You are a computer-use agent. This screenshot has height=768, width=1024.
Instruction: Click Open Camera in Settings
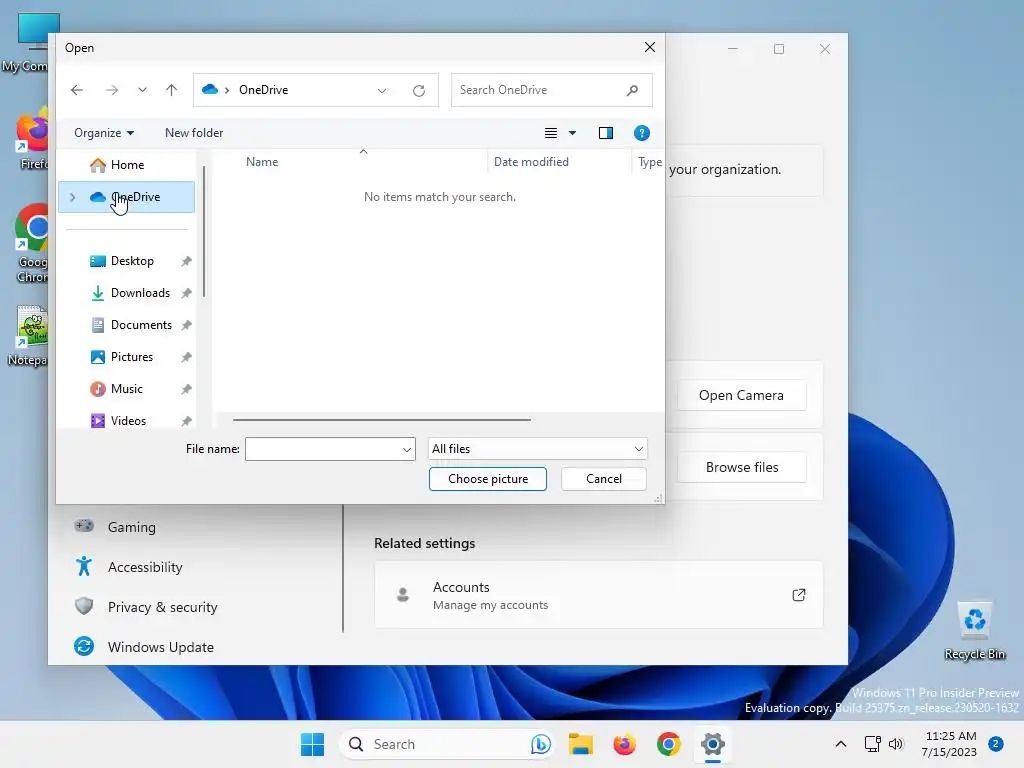coord(741,396)
